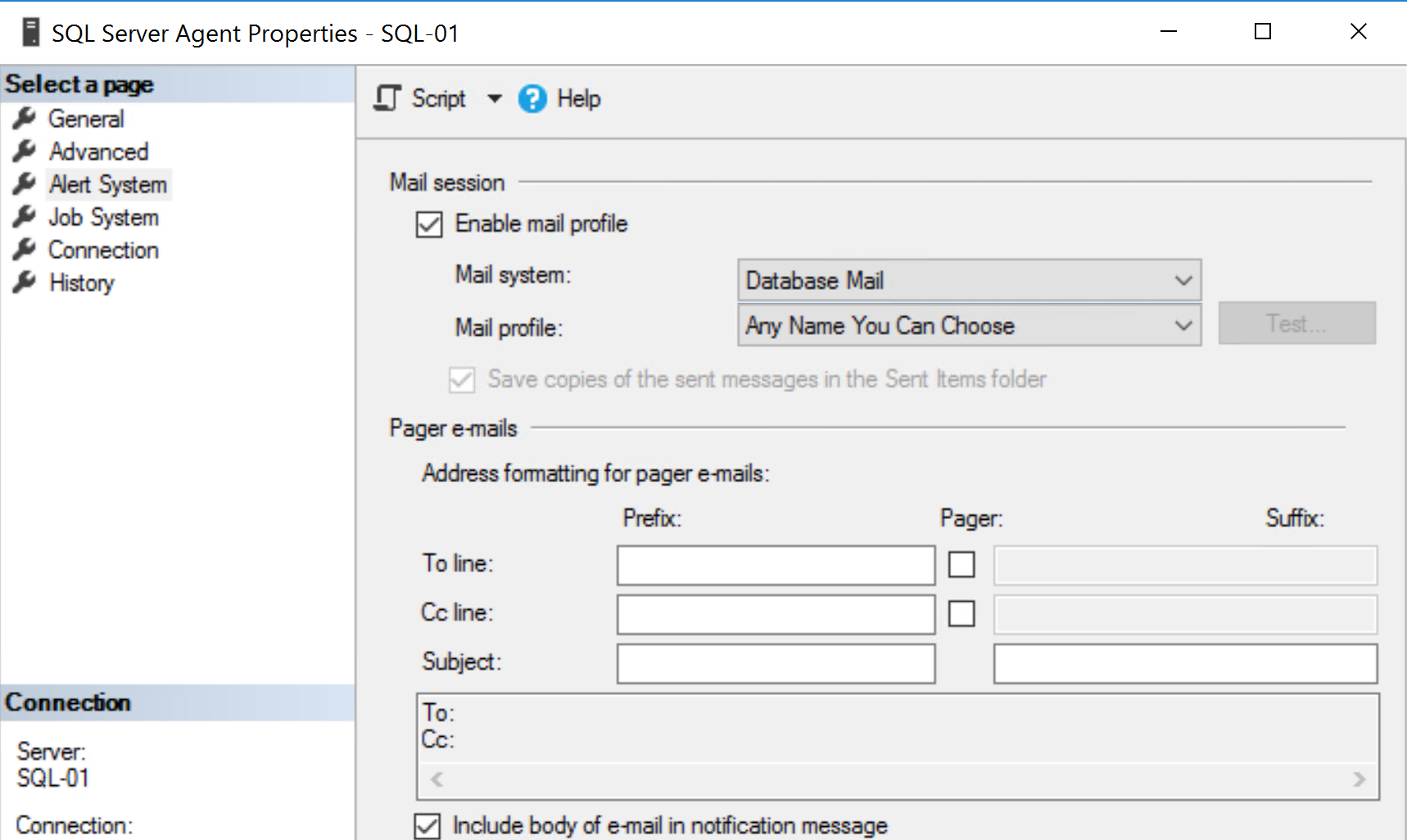Image resolution: width=1407 pixels, height=840 pixels.
Task: Check the To line Pager checkbox
Action: point(961,564)
